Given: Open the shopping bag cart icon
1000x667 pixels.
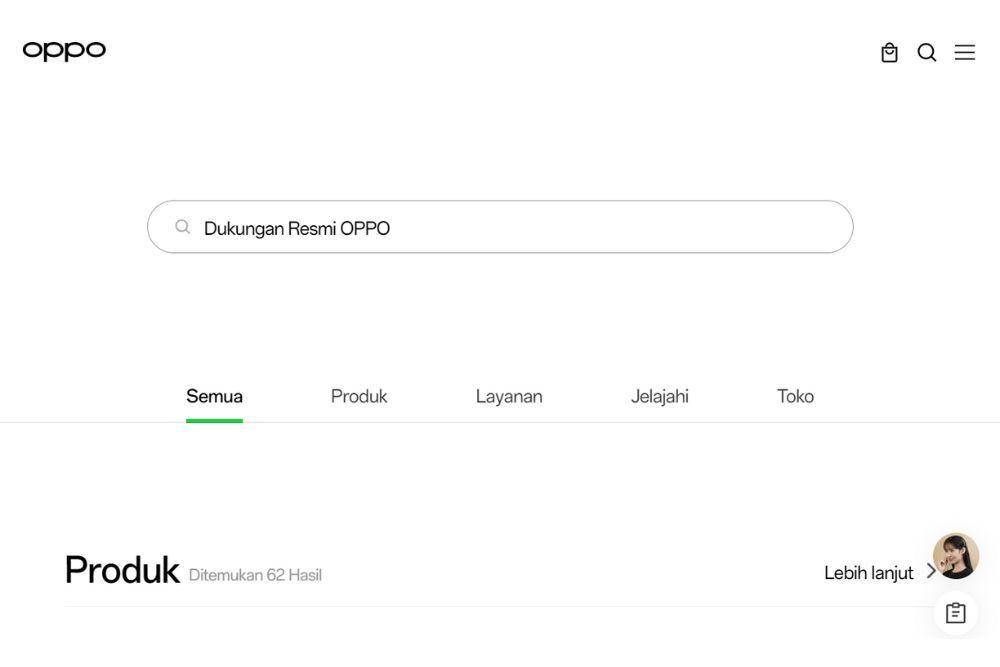Looking at the screenshot, I should click(889, 52).
